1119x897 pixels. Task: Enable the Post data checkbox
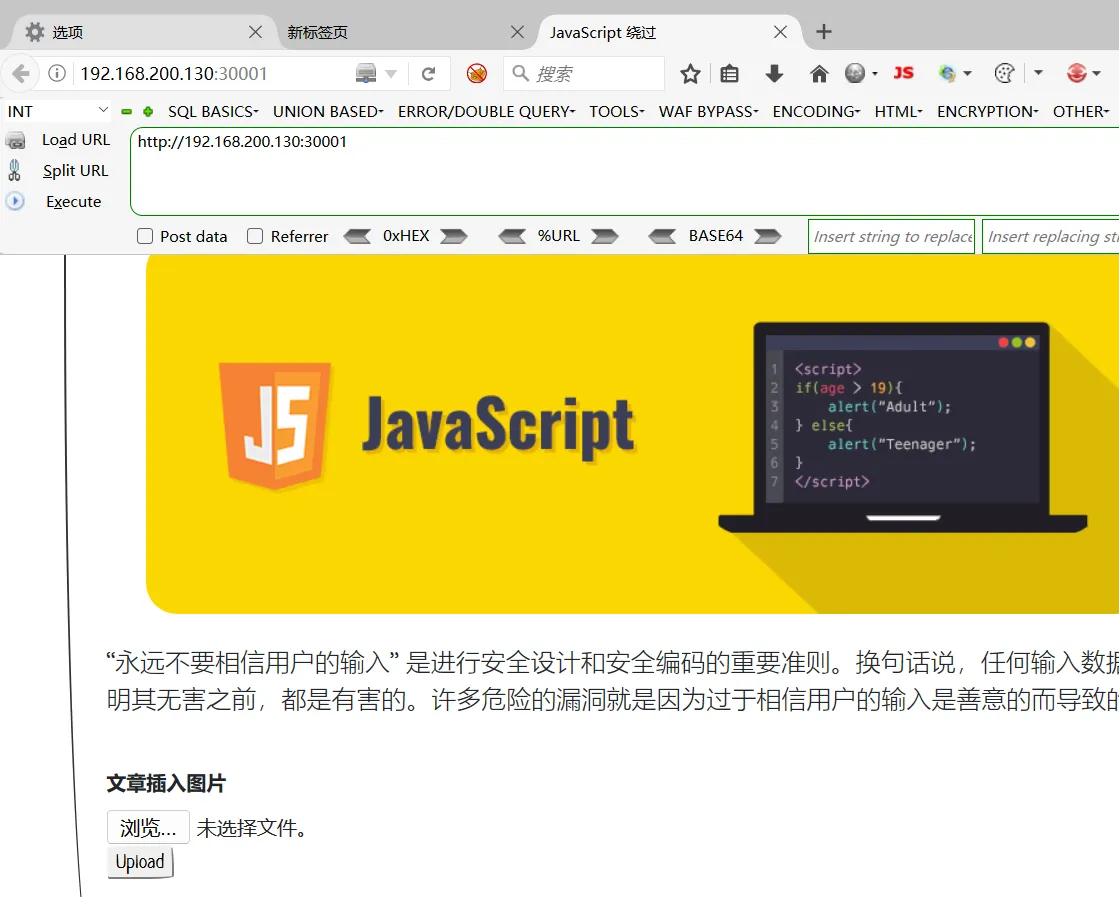145,236
